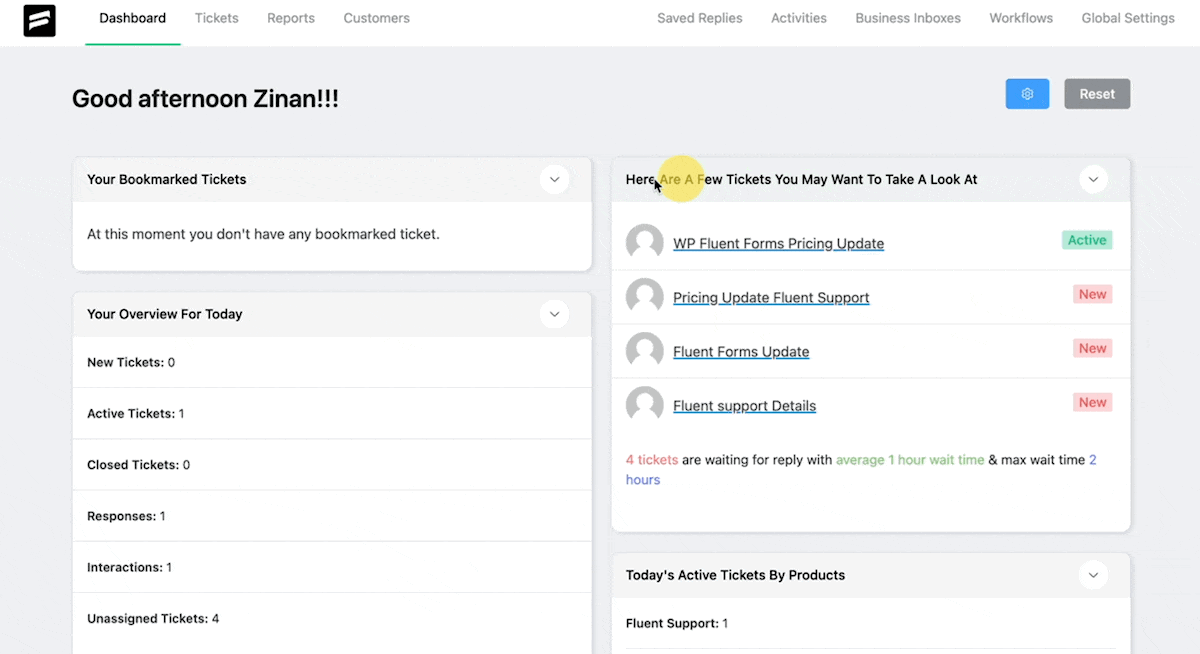Open the Customers tab
The image size is (1200, 654).
click(x=377, y=18)
